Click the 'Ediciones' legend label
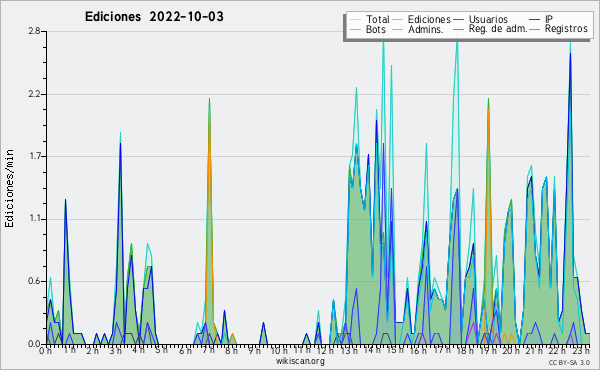Viewport: 600px width, 370px height. point(429,19)
